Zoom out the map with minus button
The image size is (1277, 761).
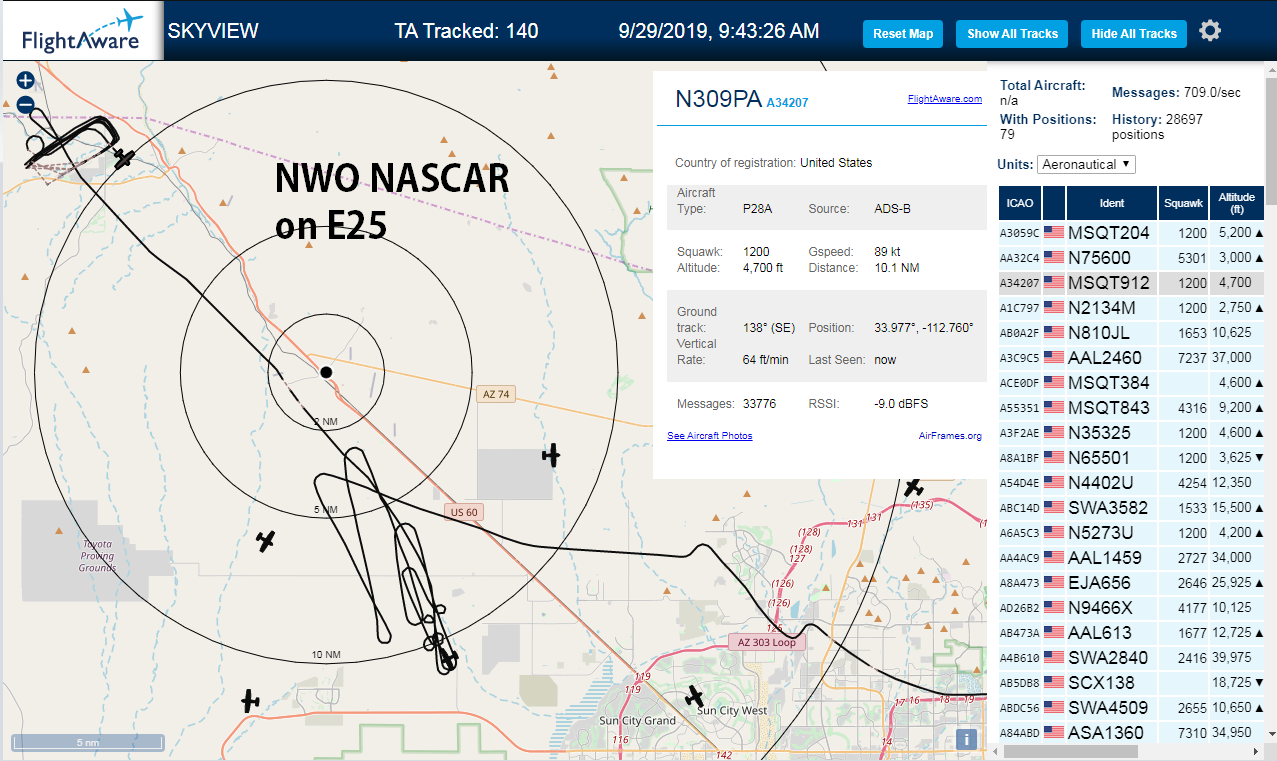[26, 104]
